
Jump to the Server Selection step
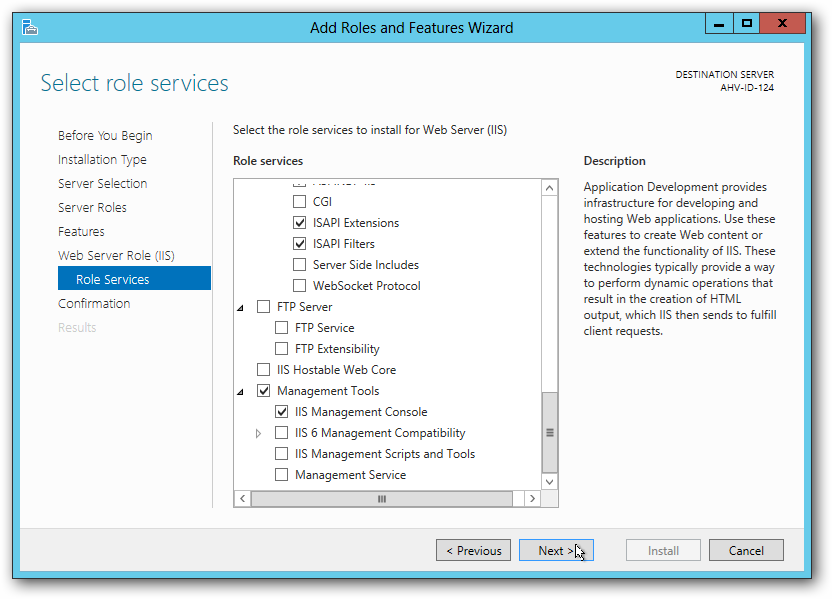click(102, 184)
